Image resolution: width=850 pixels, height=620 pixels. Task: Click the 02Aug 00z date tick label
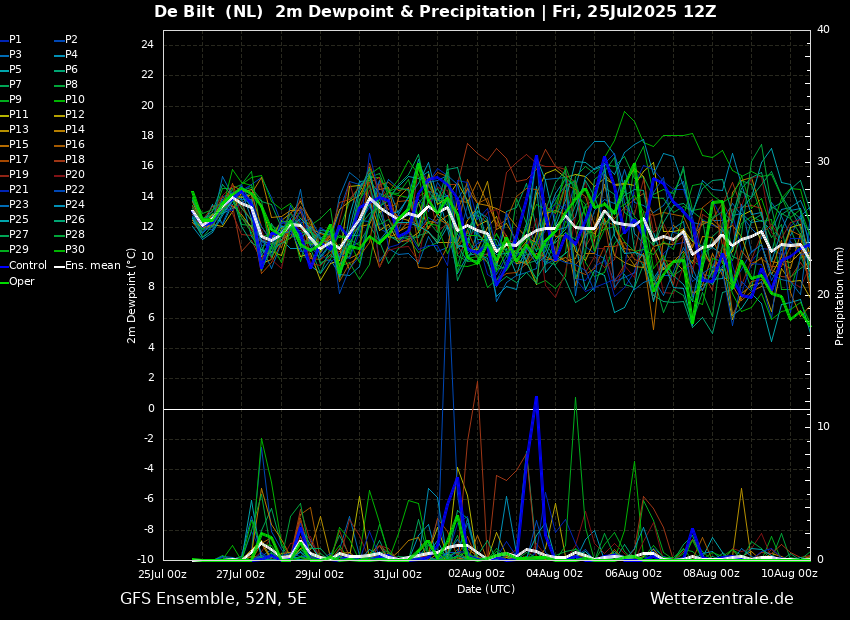click(x=476, y=574)
